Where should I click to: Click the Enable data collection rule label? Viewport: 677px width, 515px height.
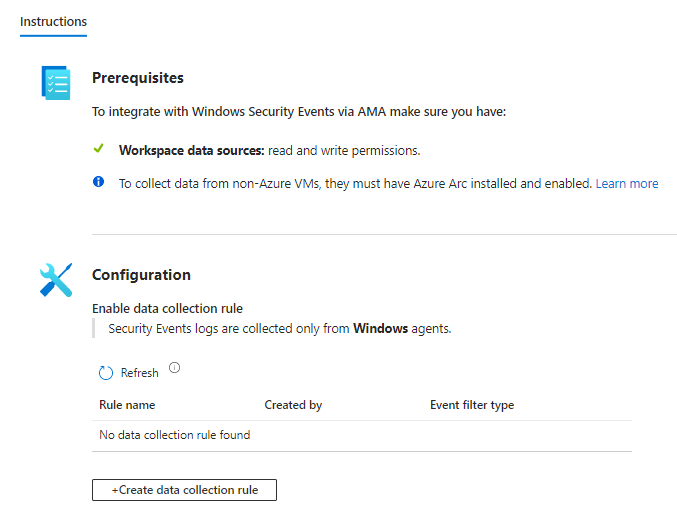click(167, 308)
